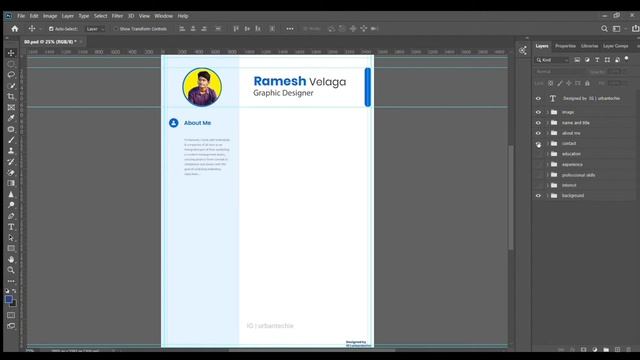
Task: Open the Filter menu
Action: [117, 16]
